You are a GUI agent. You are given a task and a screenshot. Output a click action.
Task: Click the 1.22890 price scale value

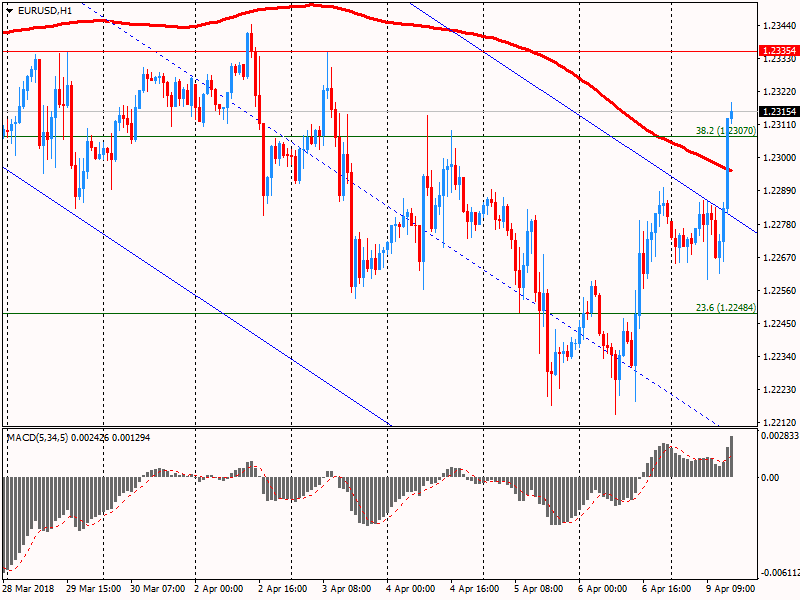[x=780, y=191]
